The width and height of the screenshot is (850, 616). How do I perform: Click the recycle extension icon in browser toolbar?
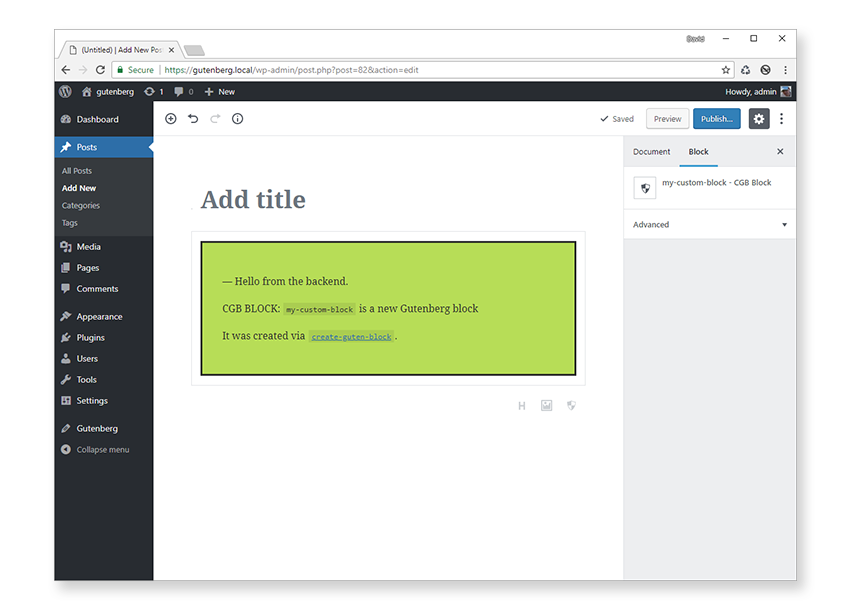pyautogui.click(x=746, y=70)
